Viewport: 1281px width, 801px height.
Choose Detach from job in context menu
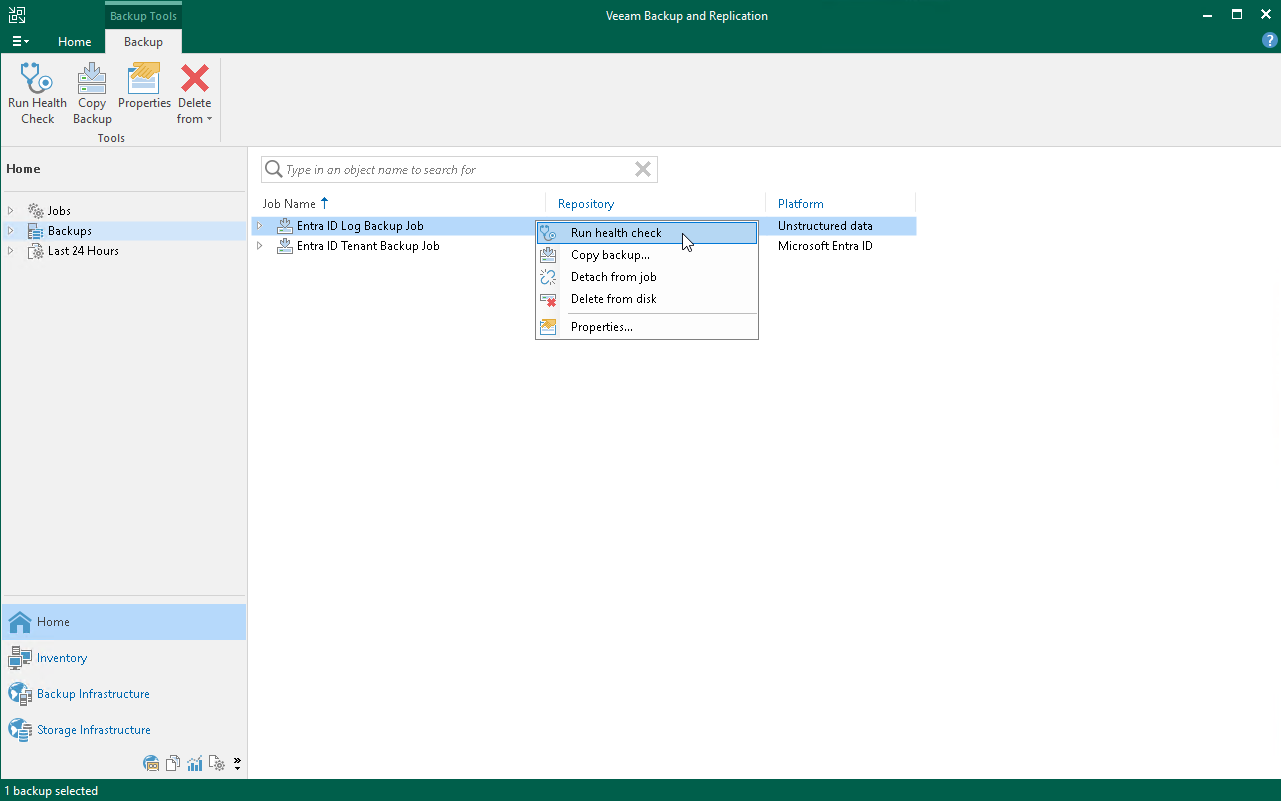[x=647, y=277]
